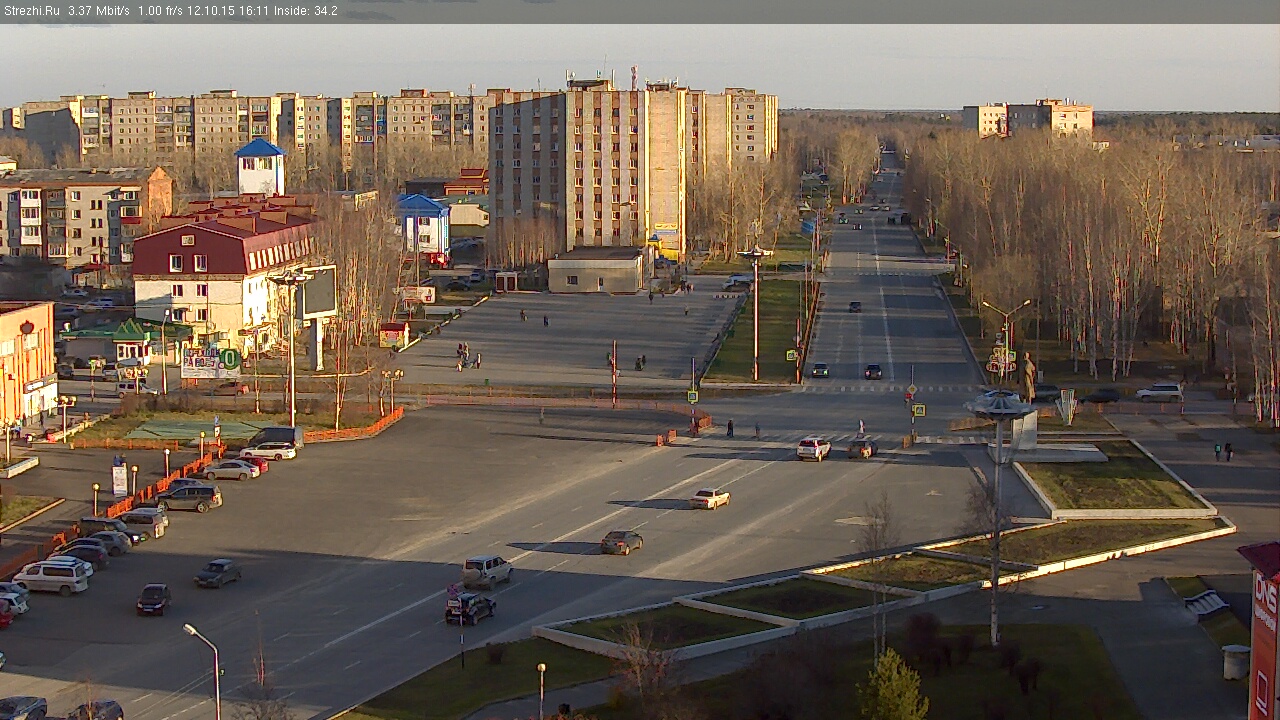Click the 16:11 time stamp
Image resolution: width=1280 pixels, height=720 pixels.
[x=256, y=11]
